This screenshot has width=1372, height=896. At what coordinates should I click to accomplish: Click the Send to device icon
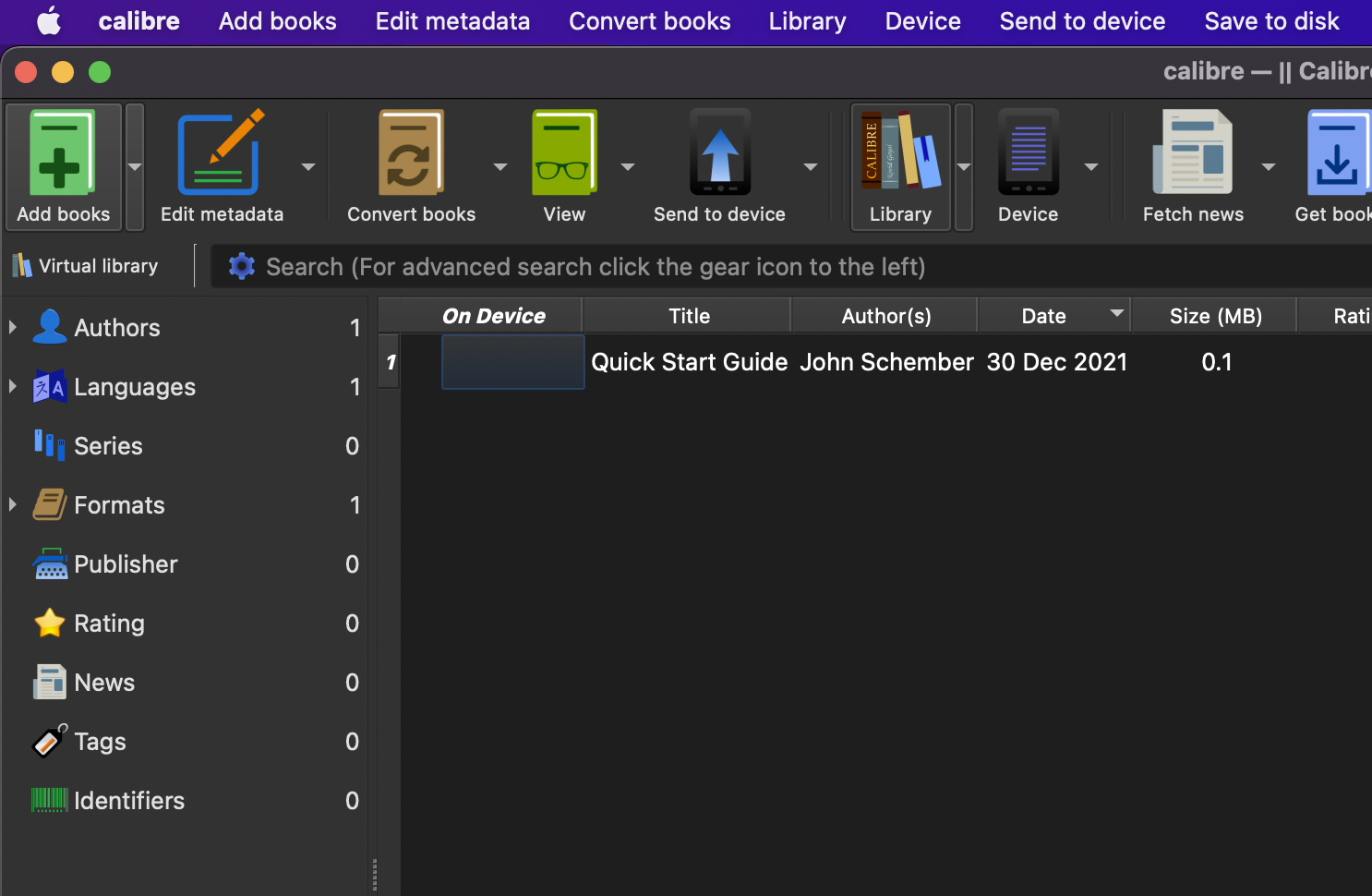tap(720, 151)
